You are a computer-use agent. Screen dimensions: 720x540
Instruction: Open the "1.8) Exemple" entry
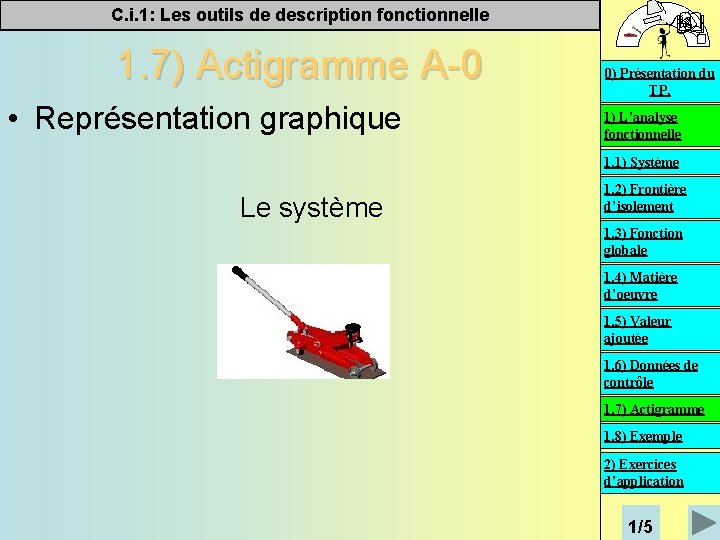(x=660, y=436)
